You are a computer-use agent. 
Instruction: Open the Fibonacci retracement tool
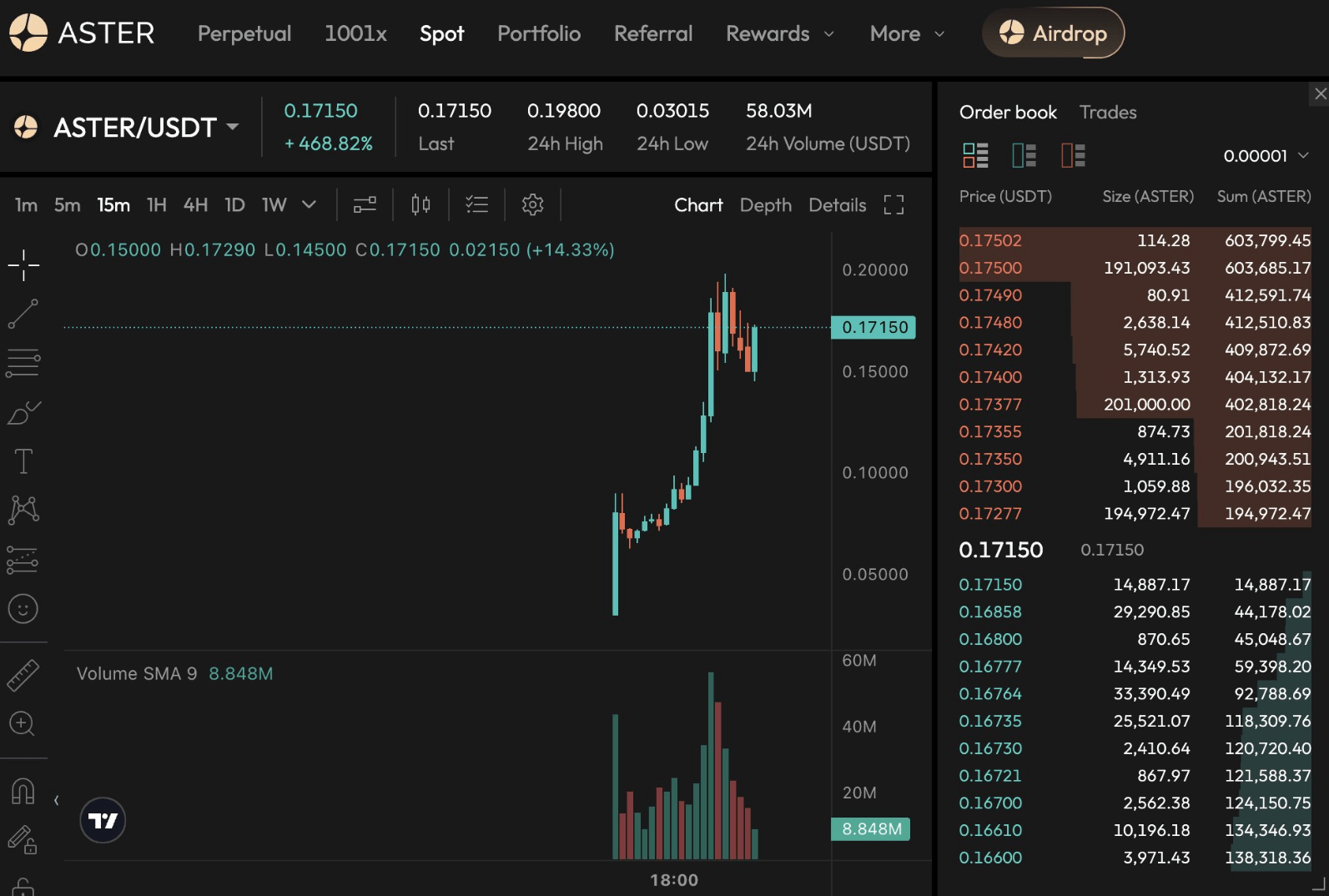click(23, 363)
